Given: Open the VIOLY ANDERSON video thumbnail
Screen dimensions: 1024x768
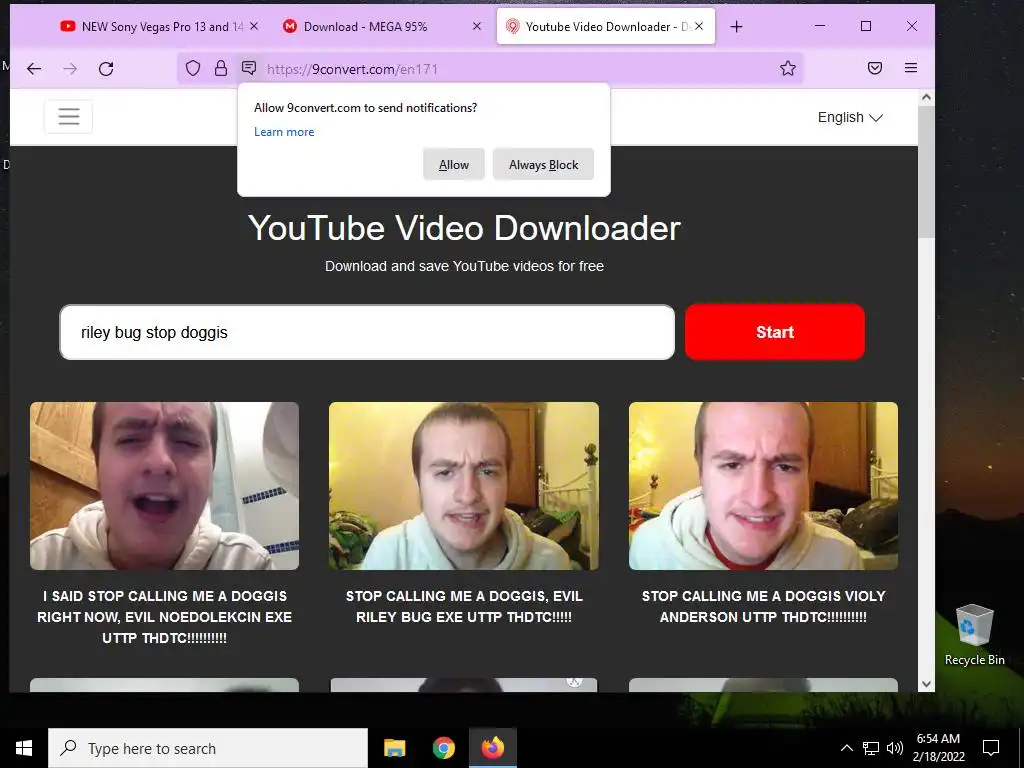Looking at the screenshot, I should point(763,486).
